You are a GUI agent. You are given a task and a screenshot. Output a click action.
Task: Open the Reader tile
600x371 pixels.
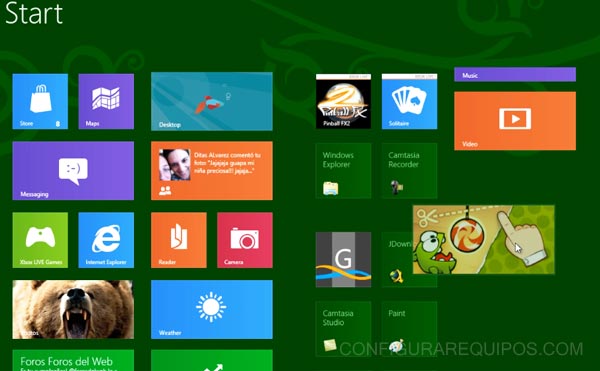[179, 240]
